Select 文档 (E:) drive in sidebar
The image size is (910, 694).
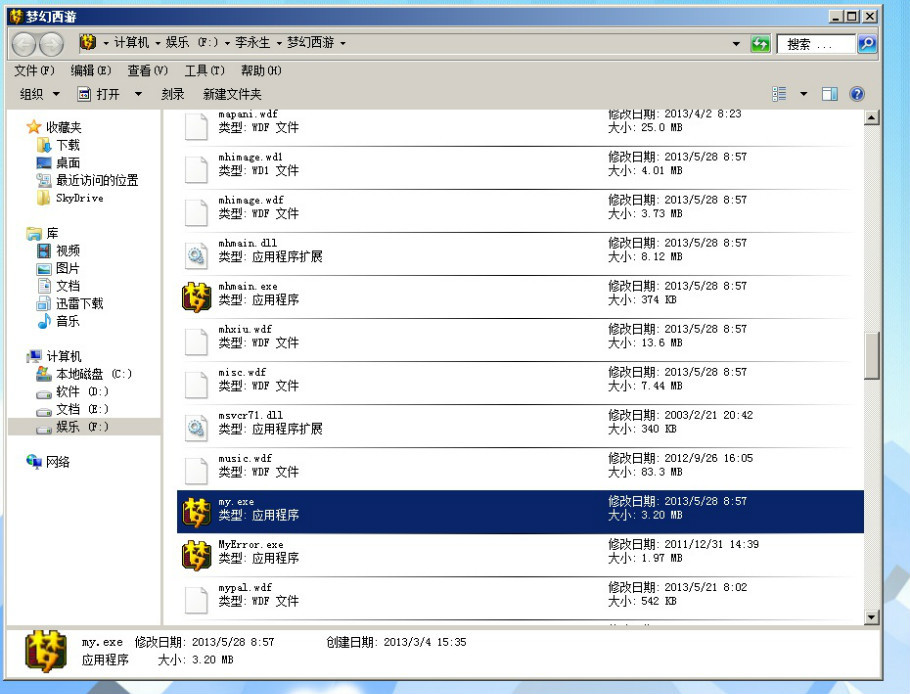pos(82,409)
